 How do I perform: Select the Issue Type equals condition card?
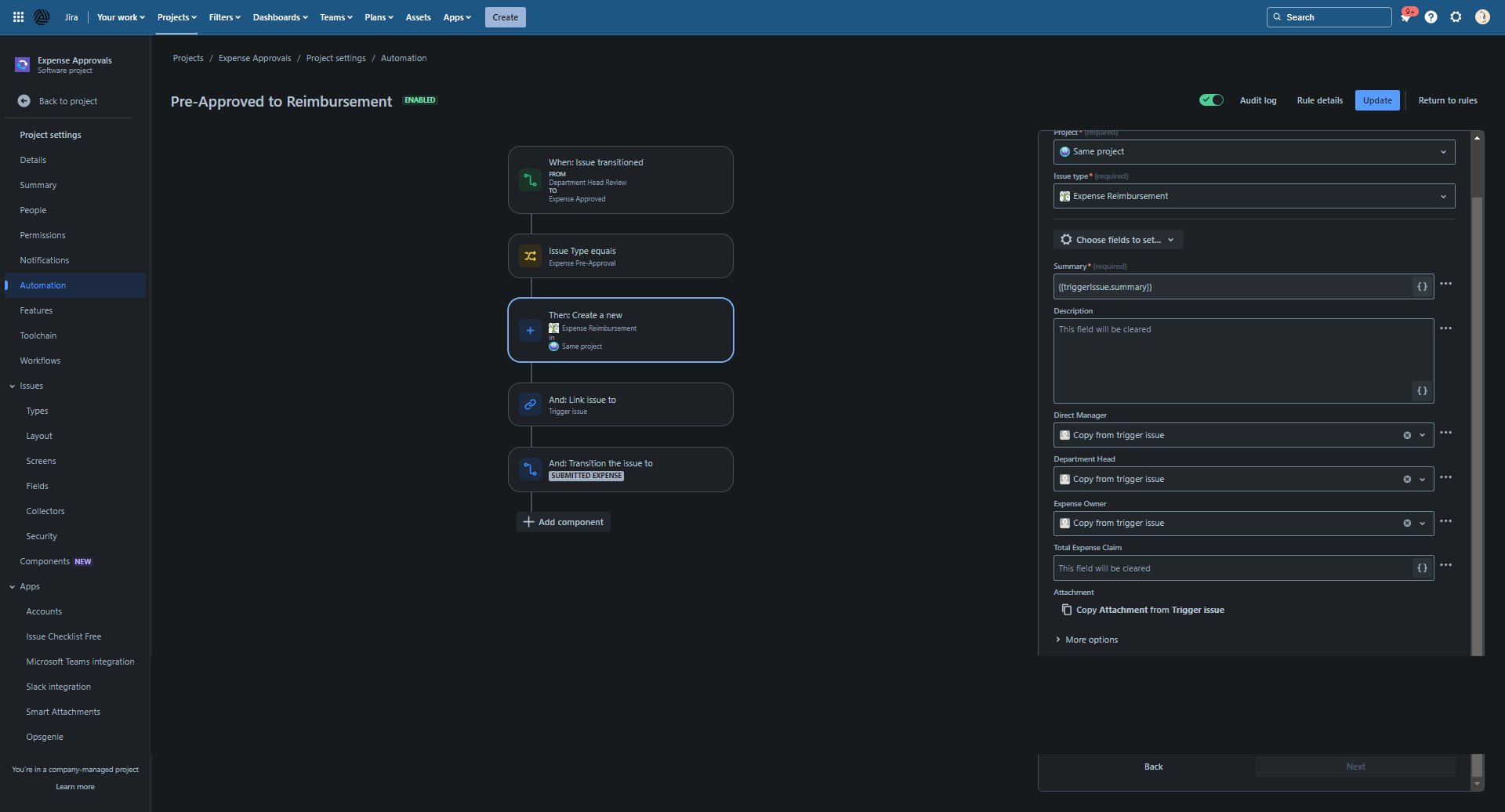coord(621,256)
